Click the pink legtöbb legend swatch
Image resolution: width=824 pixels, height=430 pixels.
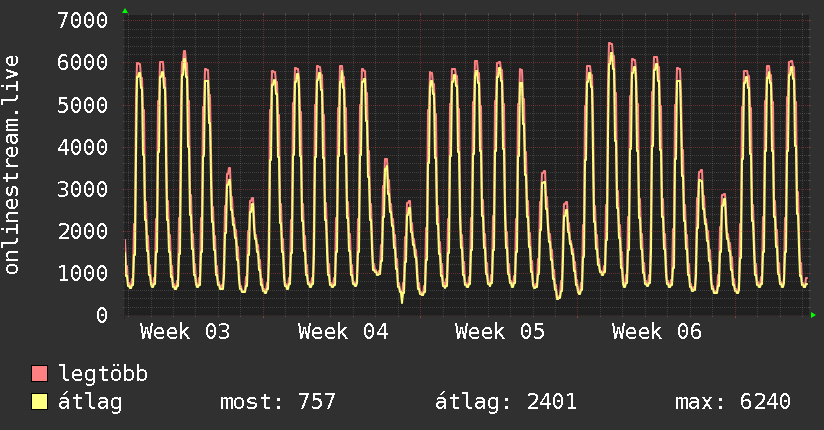click(x=39, y=373)
